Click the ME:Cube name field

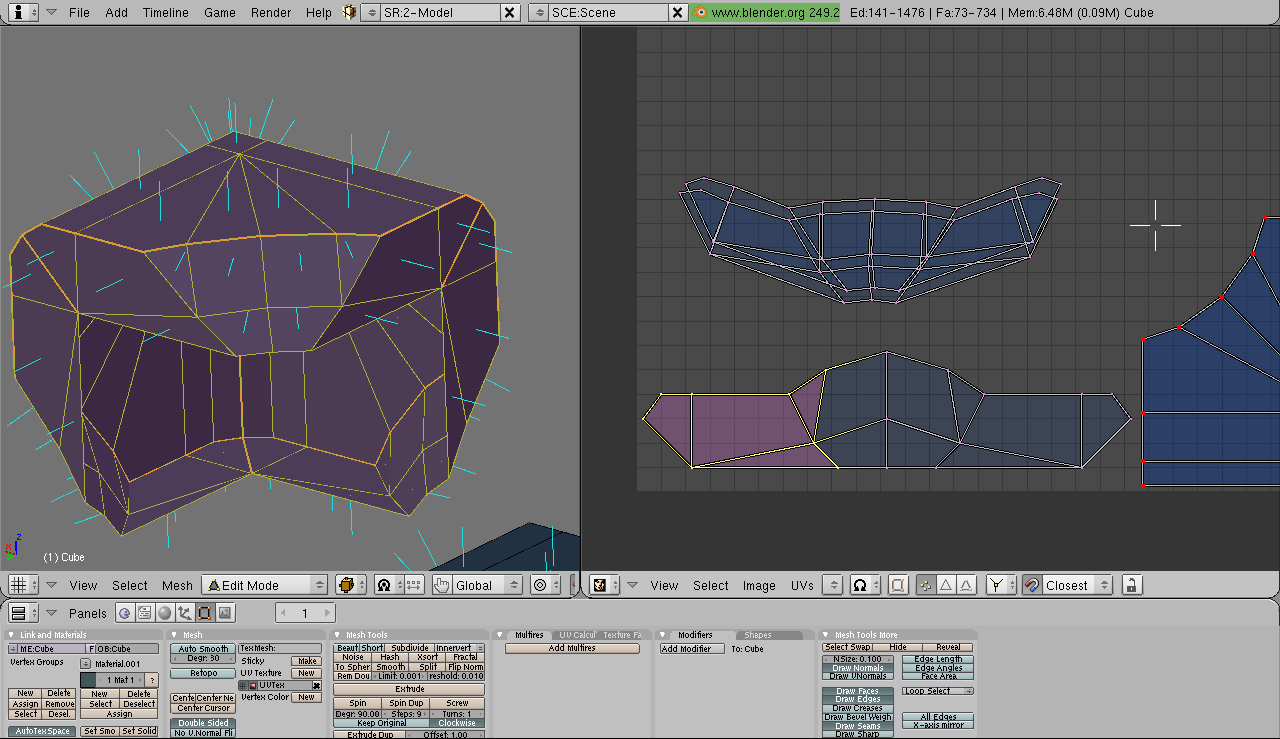click(51, 649)
